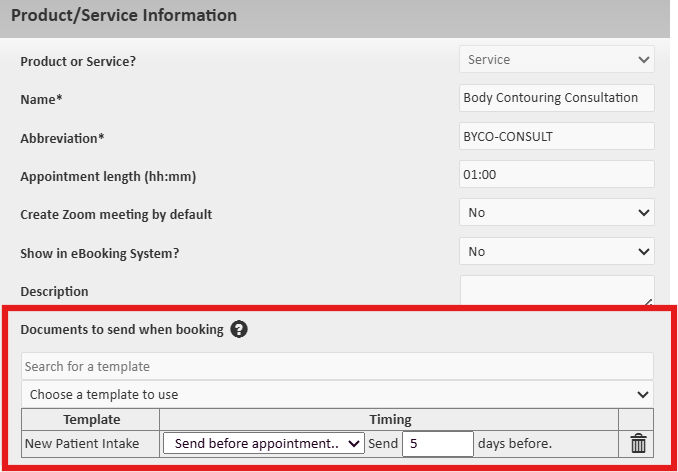Click the Timing column header

click(389, 420)
